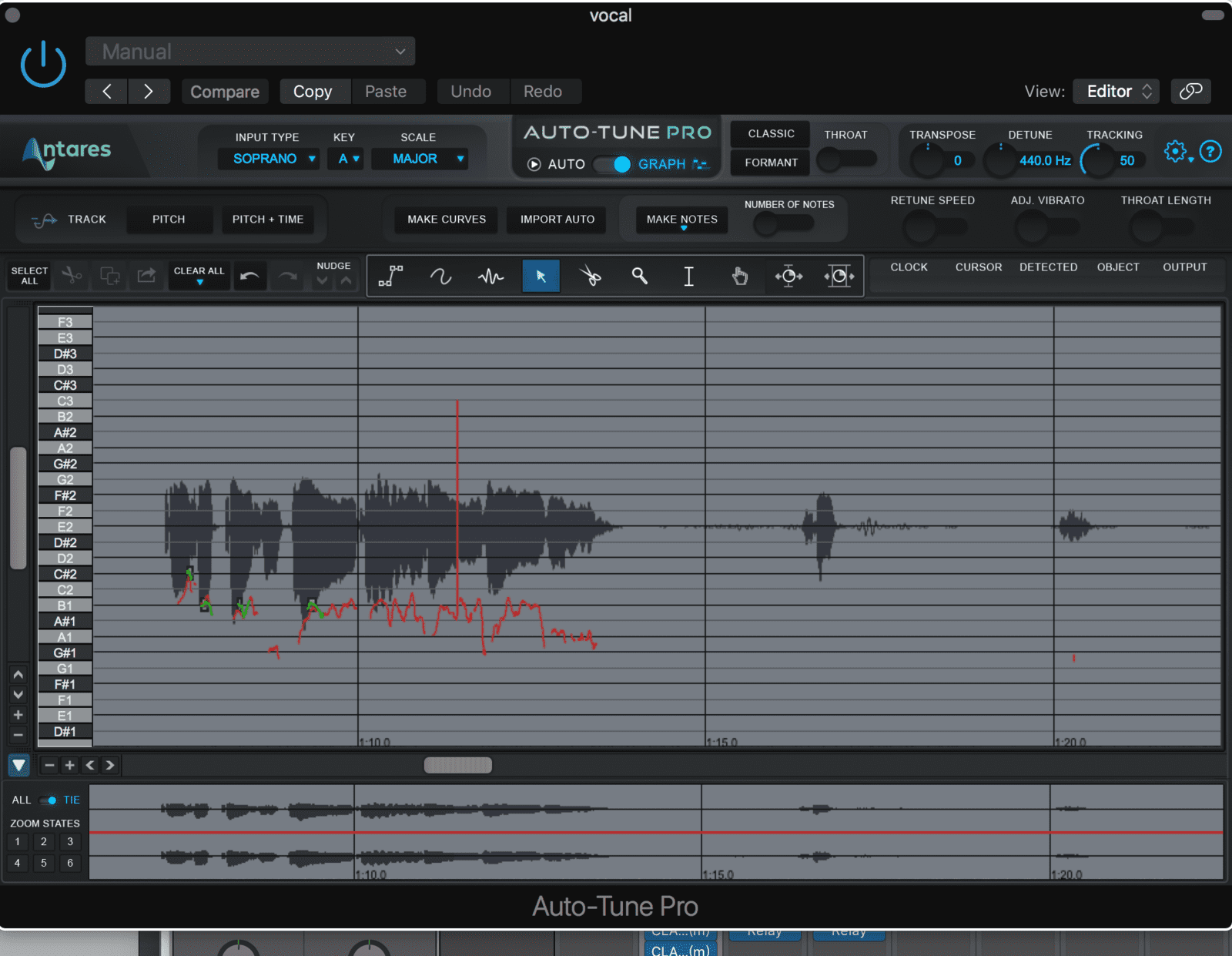Select the I-beam range tool
1232x956 pixels.
tap(689, 276)
